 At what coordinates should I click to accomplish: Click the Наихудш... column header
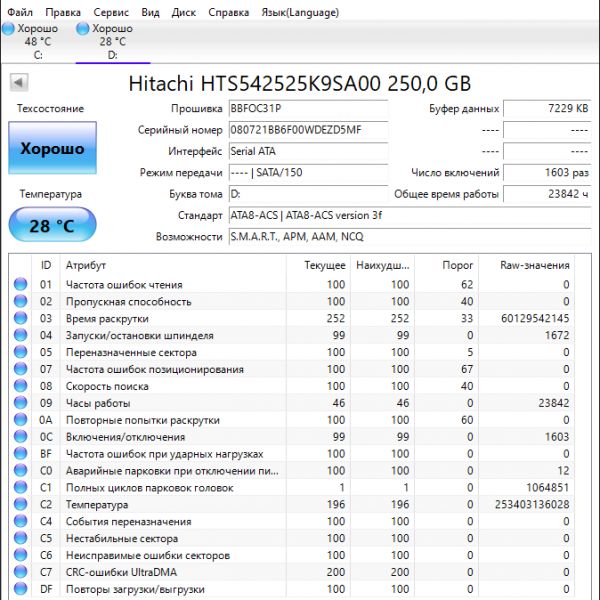[382, 265]
